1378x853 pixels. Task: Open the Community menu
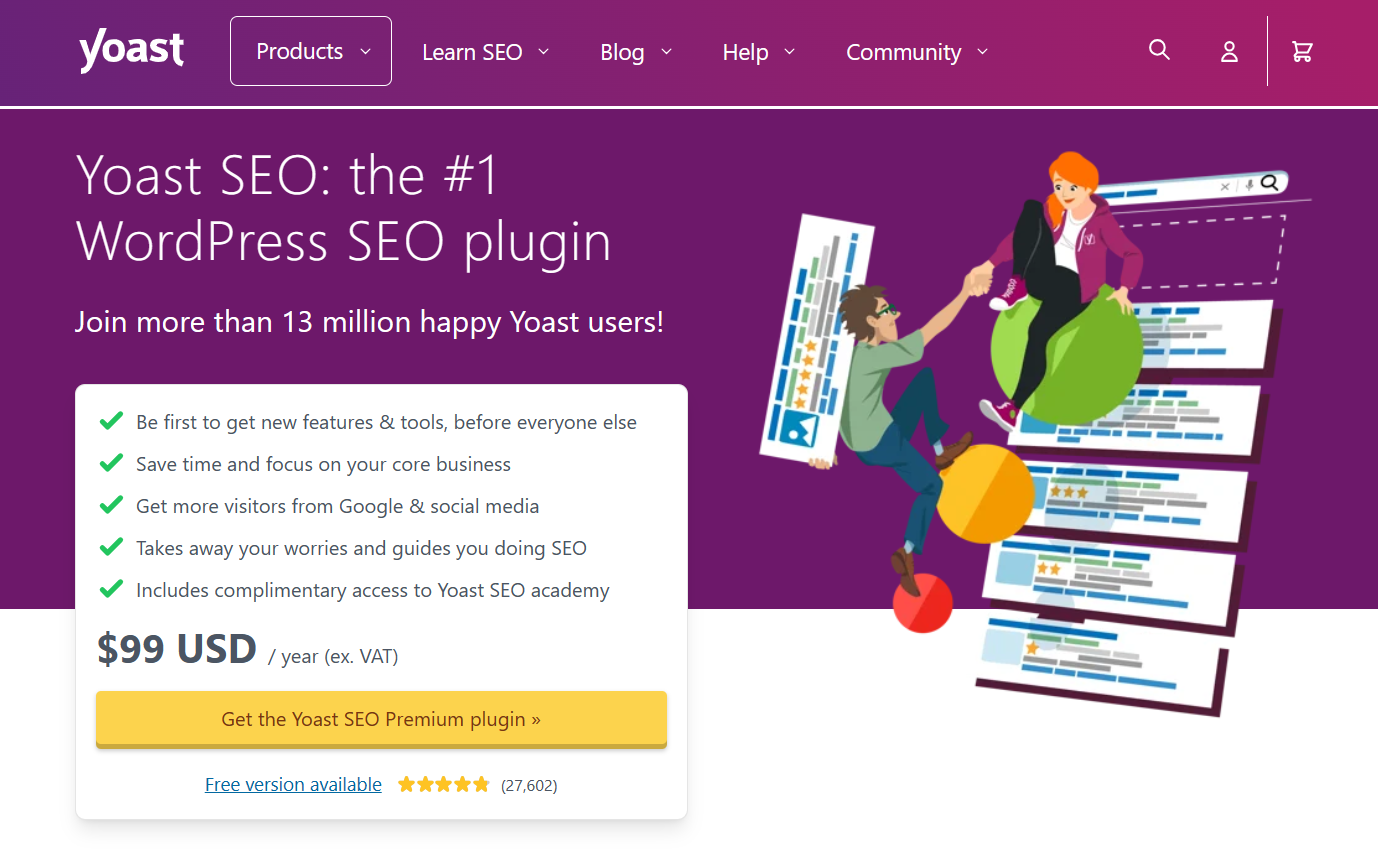coord(917,52)
